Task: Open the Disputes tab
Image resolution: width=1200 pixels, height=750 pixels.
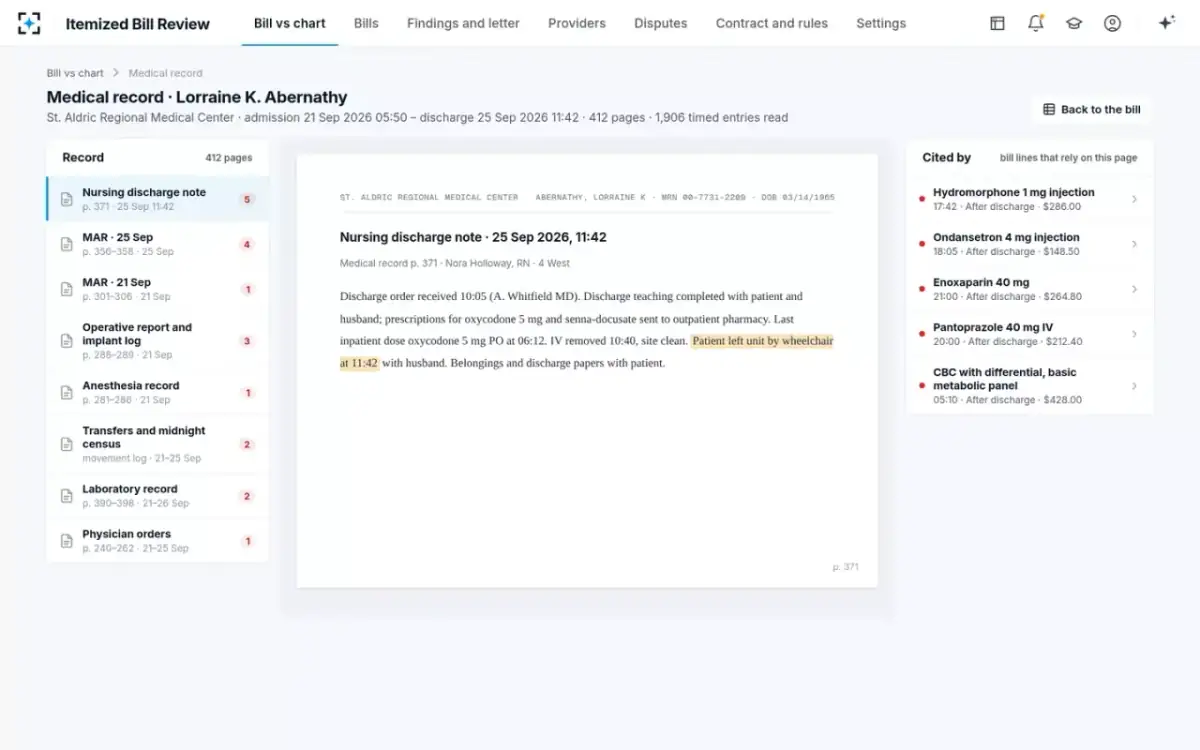Action: (661, 23)
